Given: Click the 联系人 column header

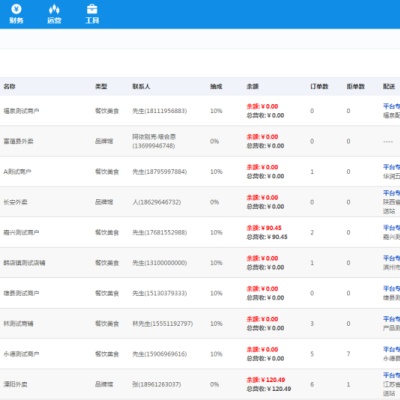Looking at the screenshot, I should tap(141, 86).
